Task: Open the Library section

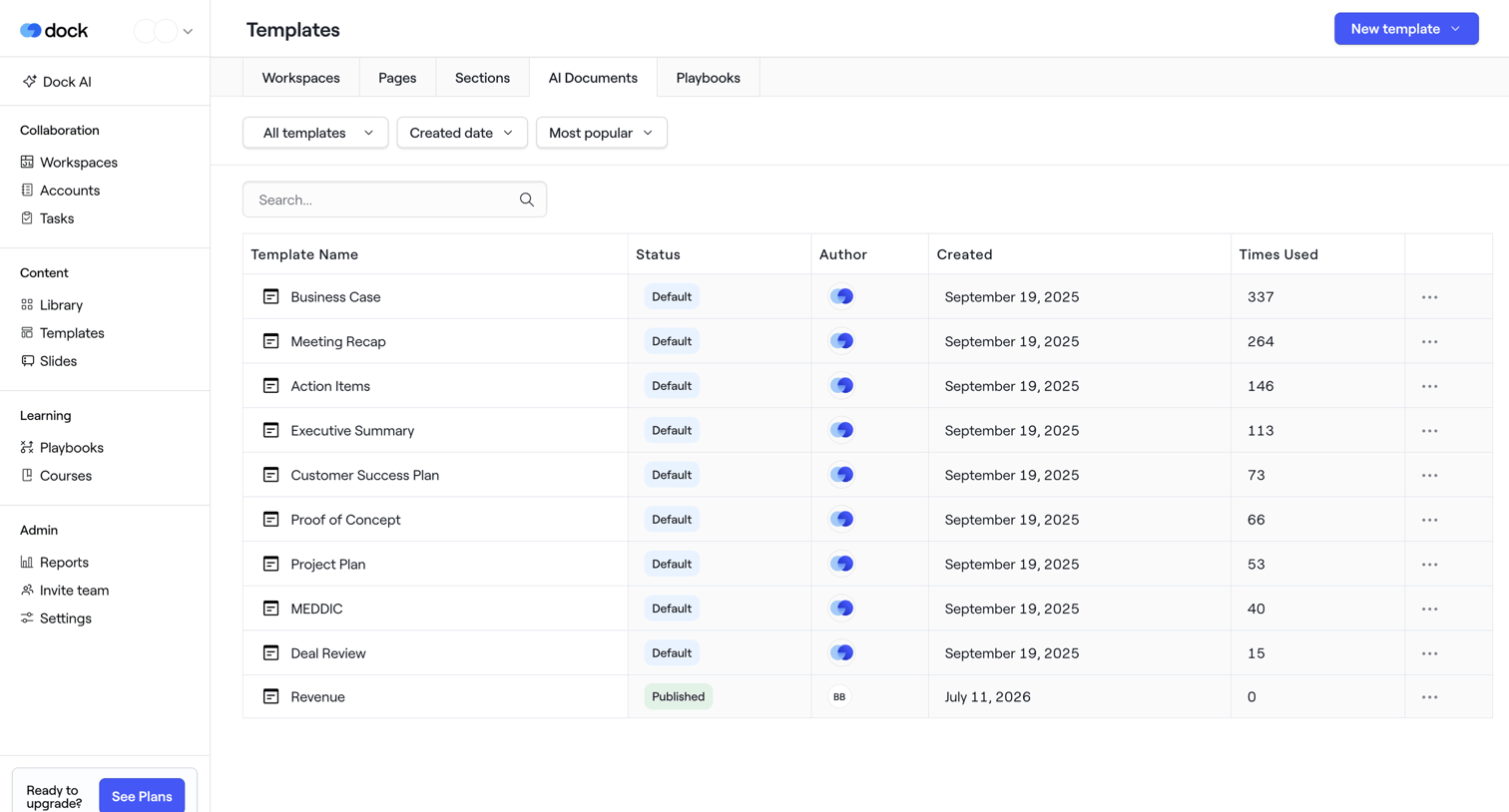Action: pyautogui.click(x=51, y=304)
